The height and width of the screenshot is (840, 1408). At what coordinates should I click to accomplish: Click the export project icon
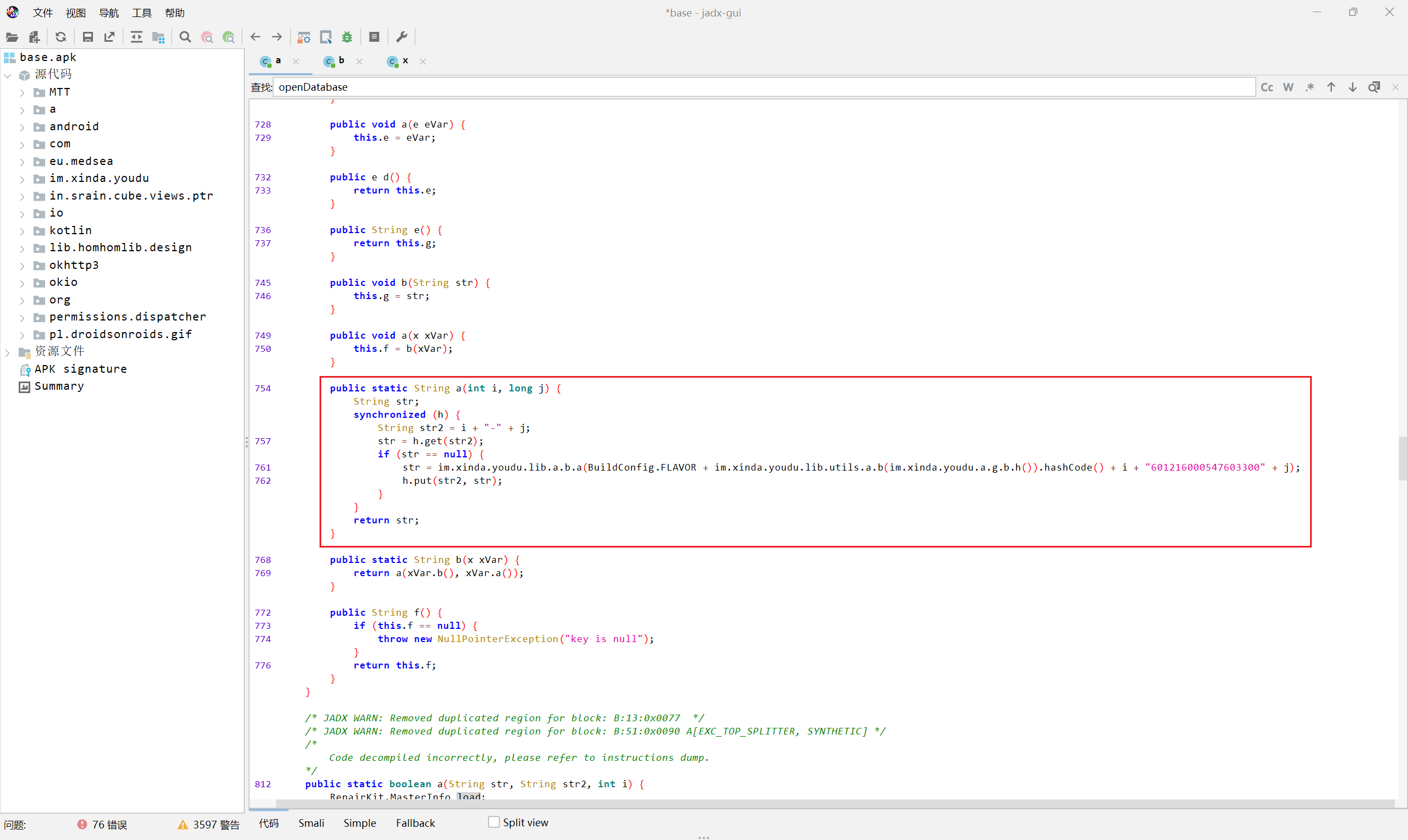click(x=109, y=37)
